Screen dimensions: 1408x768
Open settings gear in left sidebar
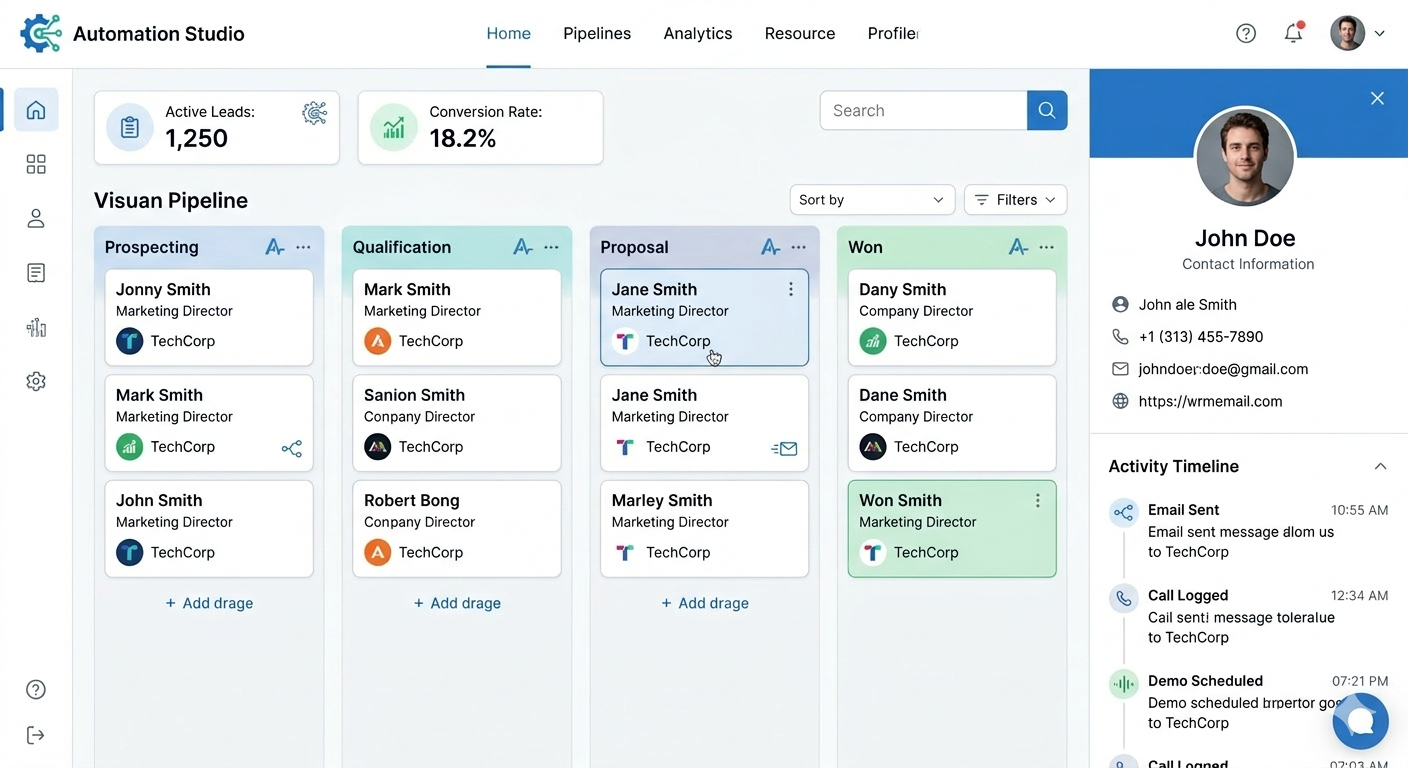point(36,381)
